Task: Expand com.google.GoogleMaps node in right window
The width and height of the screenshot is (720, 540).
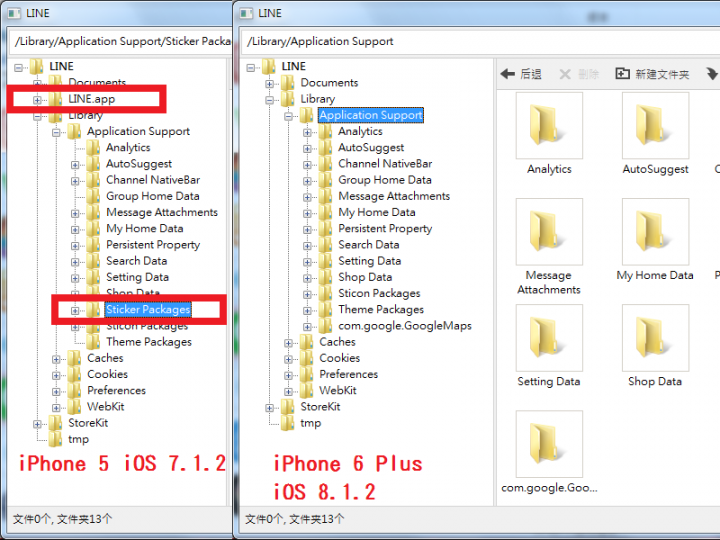Action: point(307,327)
